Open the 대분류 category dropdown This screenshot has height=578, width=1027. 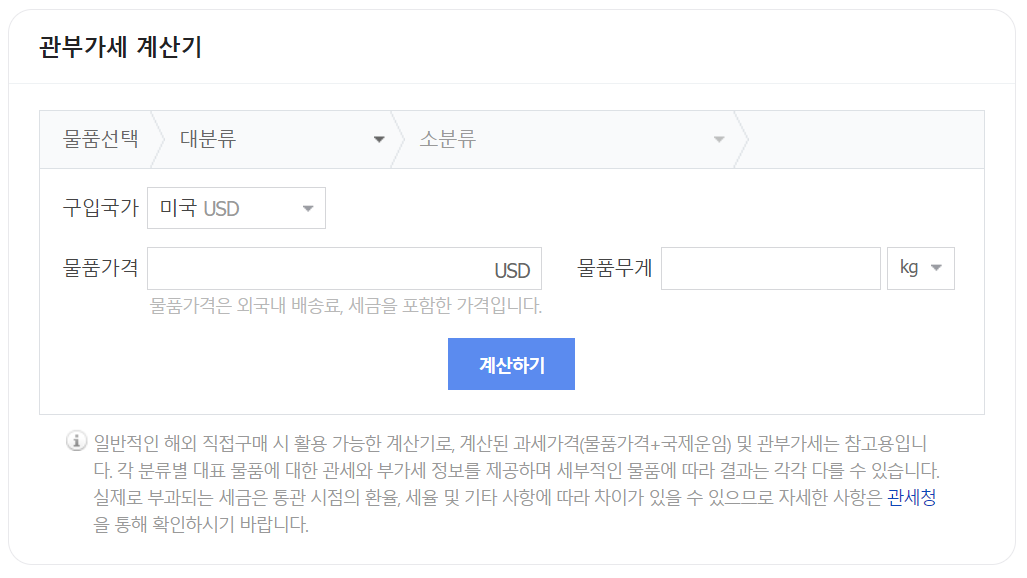[x=280, y=138]
